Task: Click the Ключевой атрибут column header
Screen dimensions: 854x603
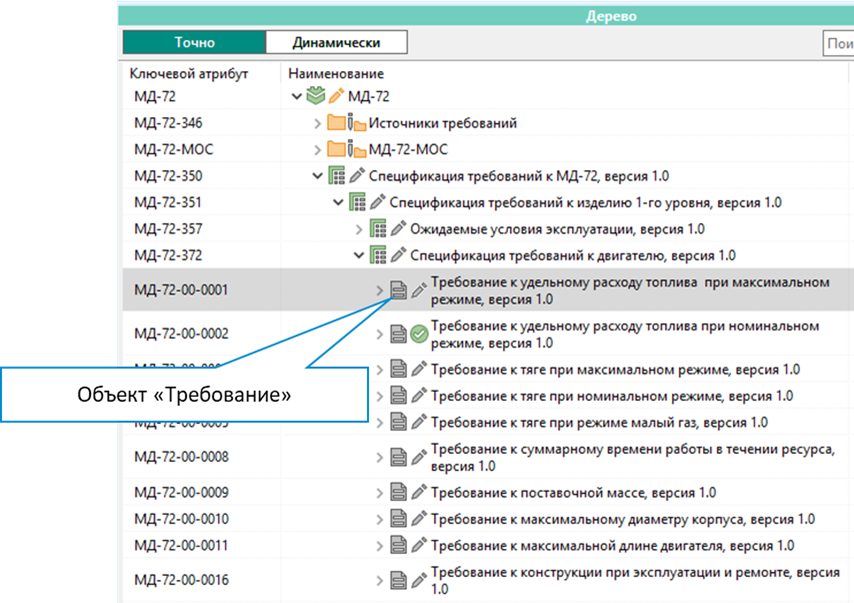Action: click(x=189, y=74)
